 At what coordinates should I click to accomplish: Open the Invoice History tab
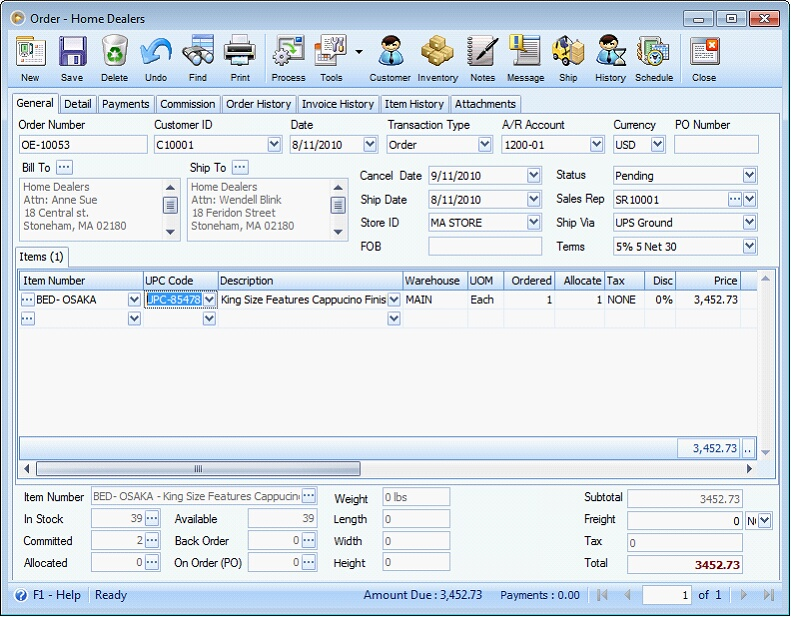pos(338,104)
